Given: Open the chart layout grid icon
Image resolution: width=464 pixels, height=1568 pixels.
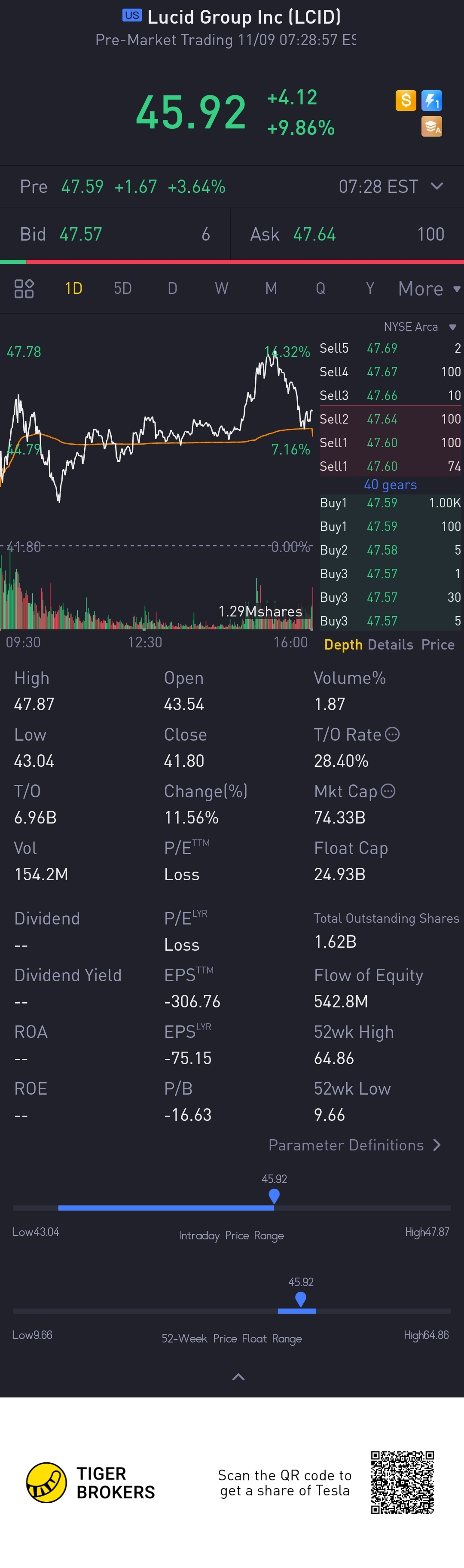Looking at the screenshot, I should pyautogui.click(x=24, y=289).
